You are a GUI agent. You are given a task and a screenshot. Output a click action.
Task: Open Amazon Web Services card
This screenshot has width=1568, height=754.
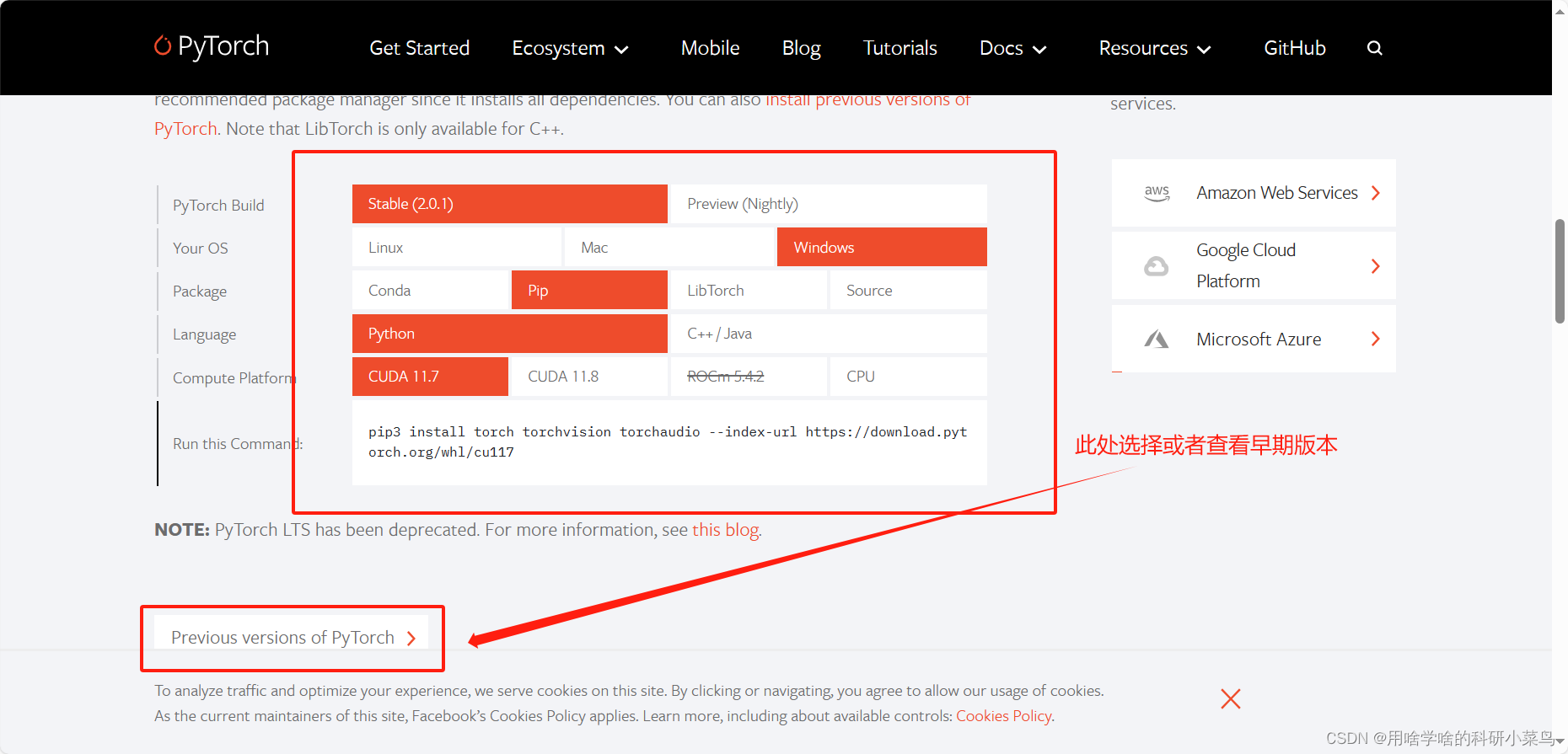(x=1254, y=193)
